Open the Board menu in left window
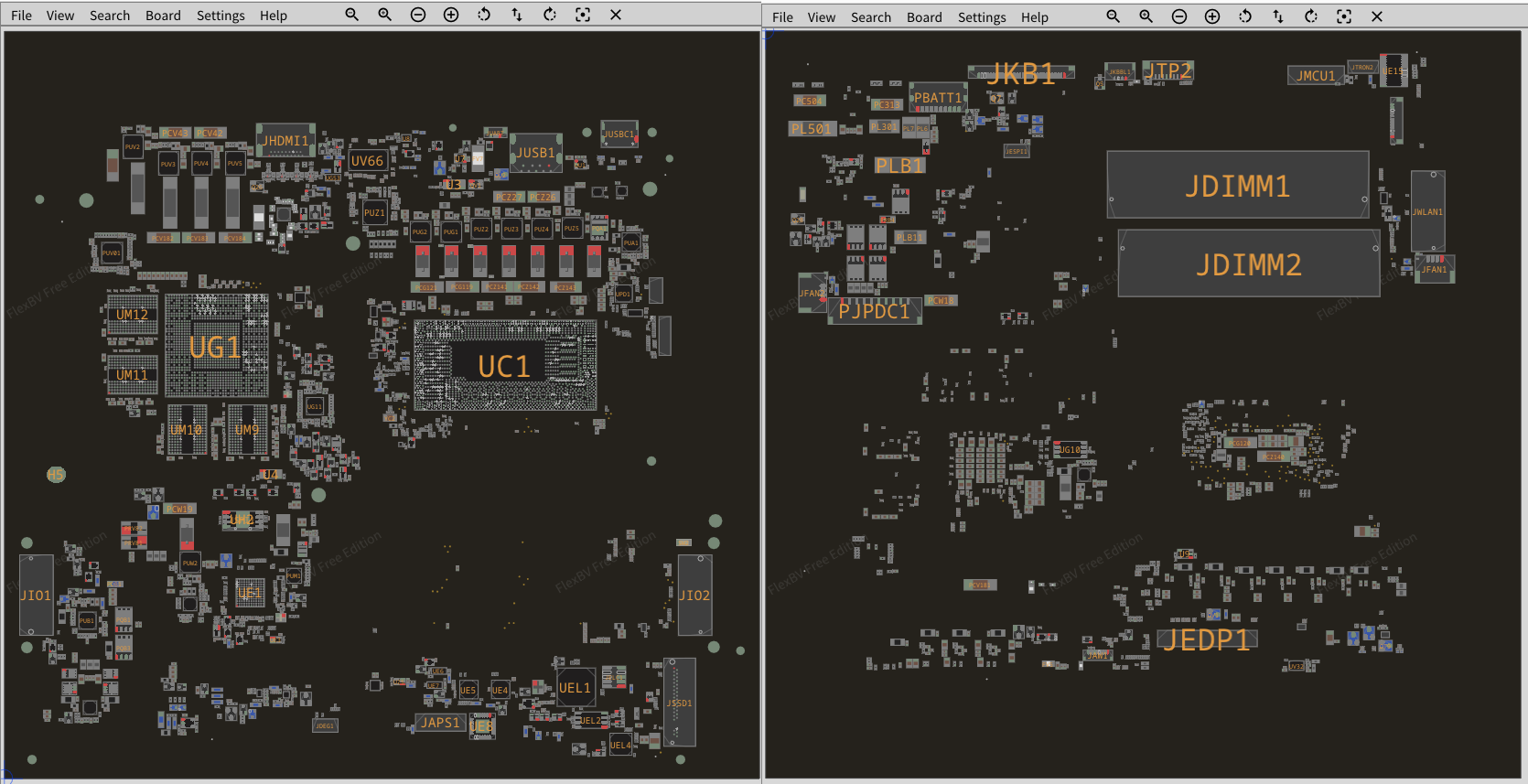Viewport: 1528px width, 784px height. (163, 16)
